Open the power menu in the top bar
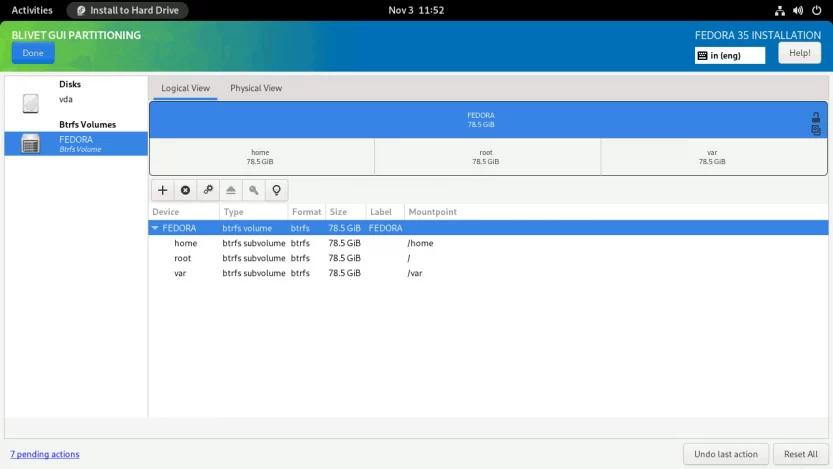 click(817, 10)
